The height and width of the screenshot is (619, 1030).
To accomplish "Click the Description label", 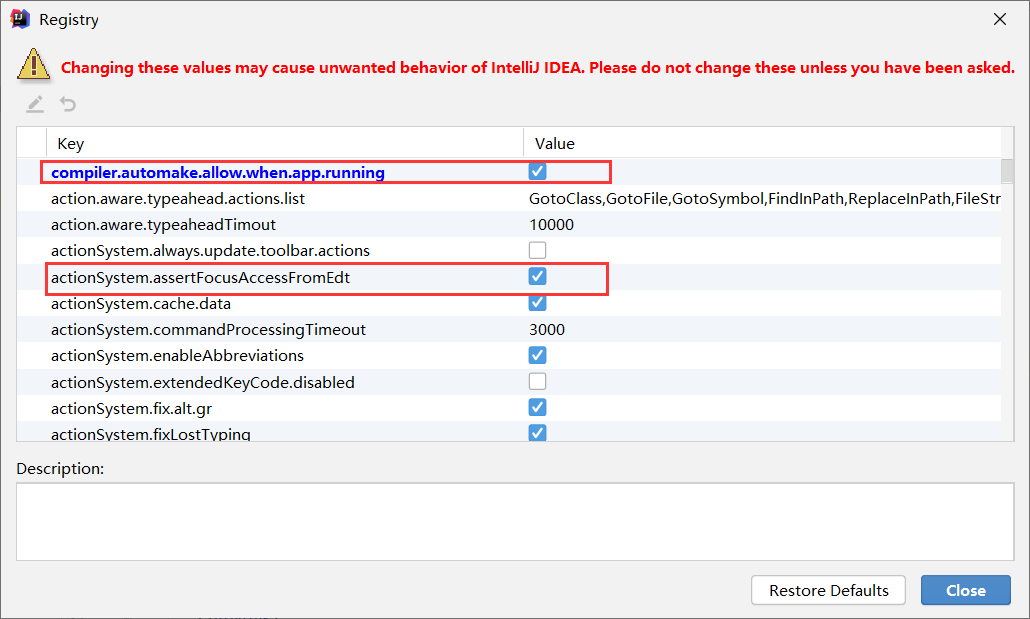I will tap(60, 469).
